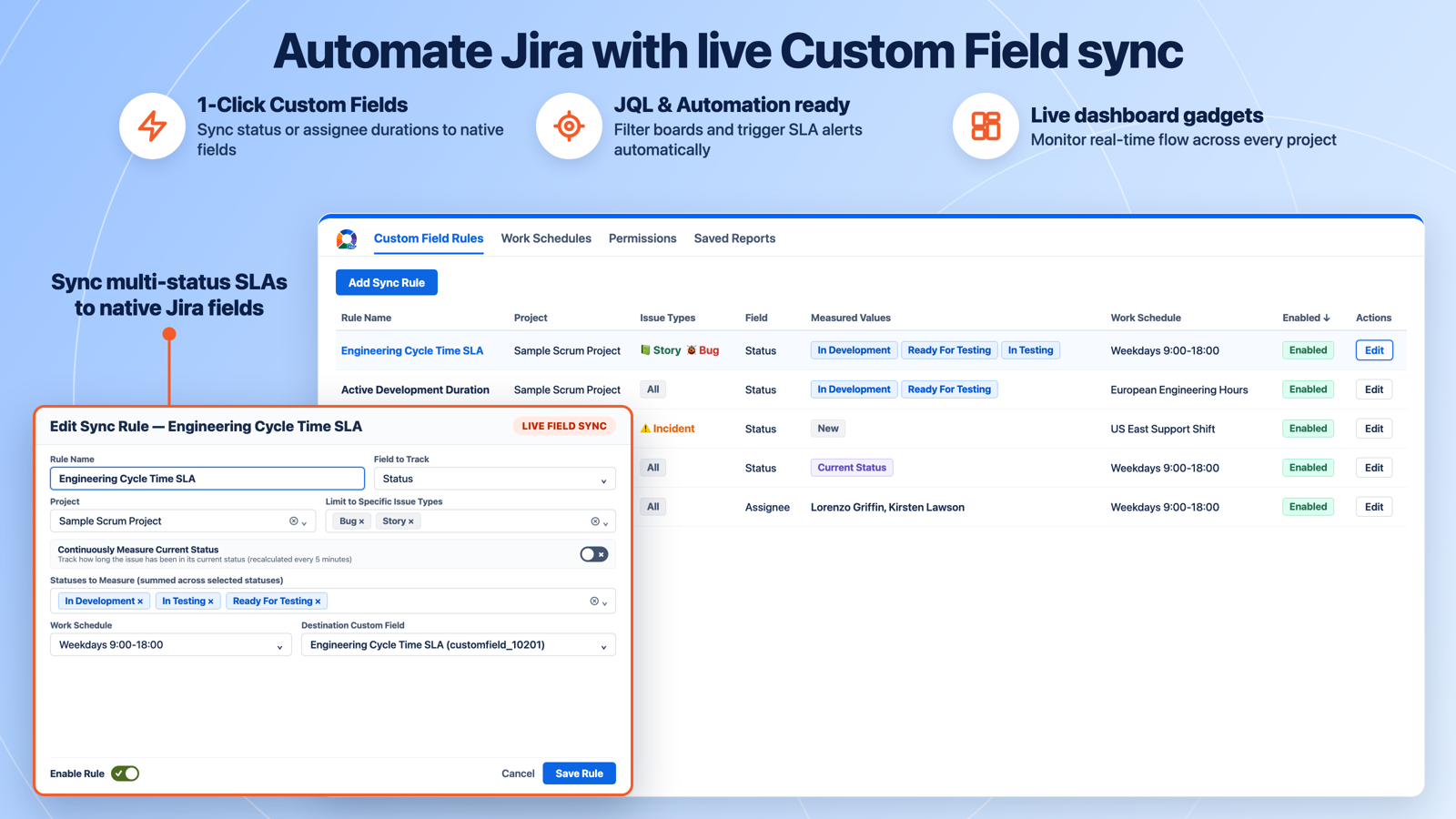Screen dimensions: 1456x819
Task: Cancel the Edit Sync Rule dialog
Action: pos(518,773)
